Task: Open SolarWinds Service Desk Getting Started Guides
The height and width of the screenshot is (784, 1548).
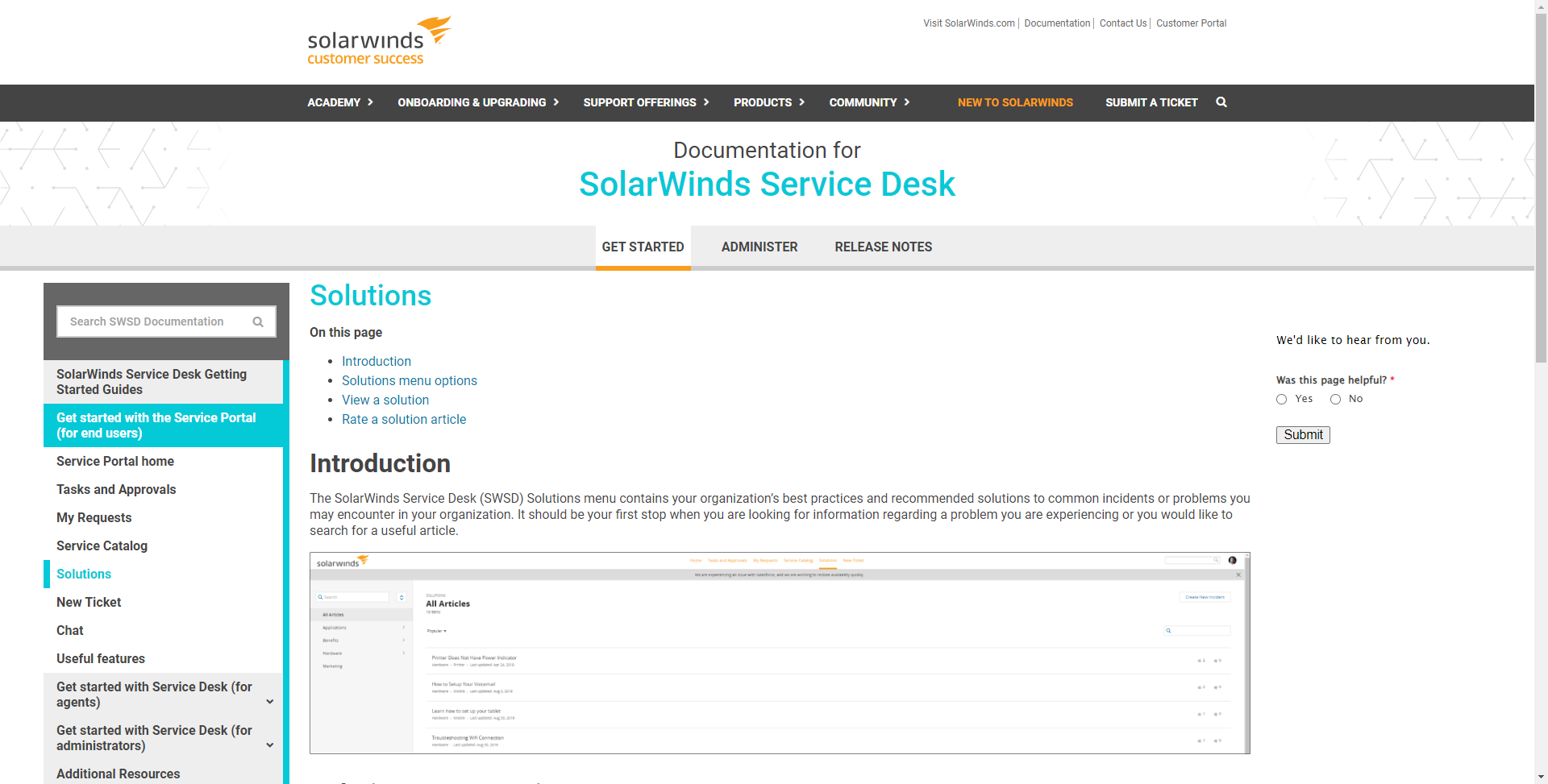Action: coord(163,382)
